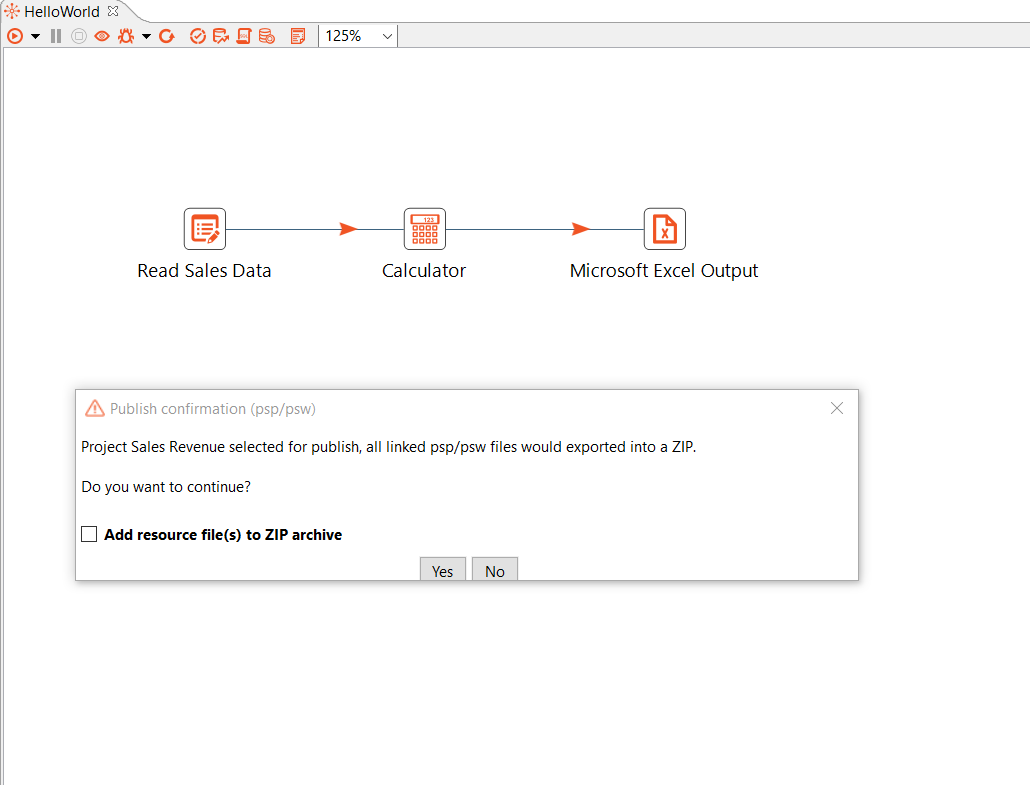Click the 'Calculator' step label

click(424, 271)
